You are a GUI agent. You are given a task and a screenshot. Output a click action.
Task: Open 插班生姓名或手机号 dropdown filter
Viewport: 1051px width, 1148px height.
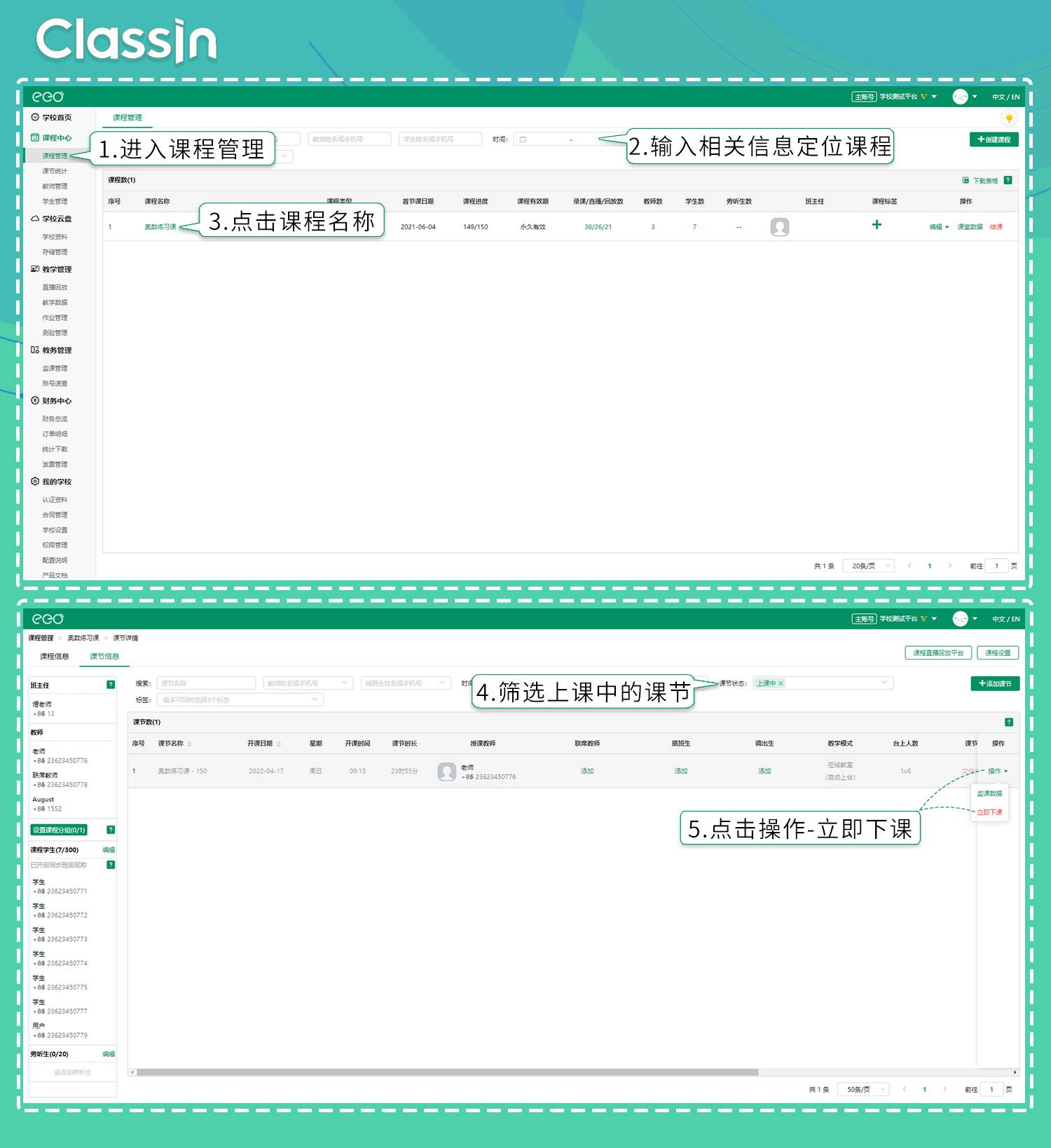405,683
